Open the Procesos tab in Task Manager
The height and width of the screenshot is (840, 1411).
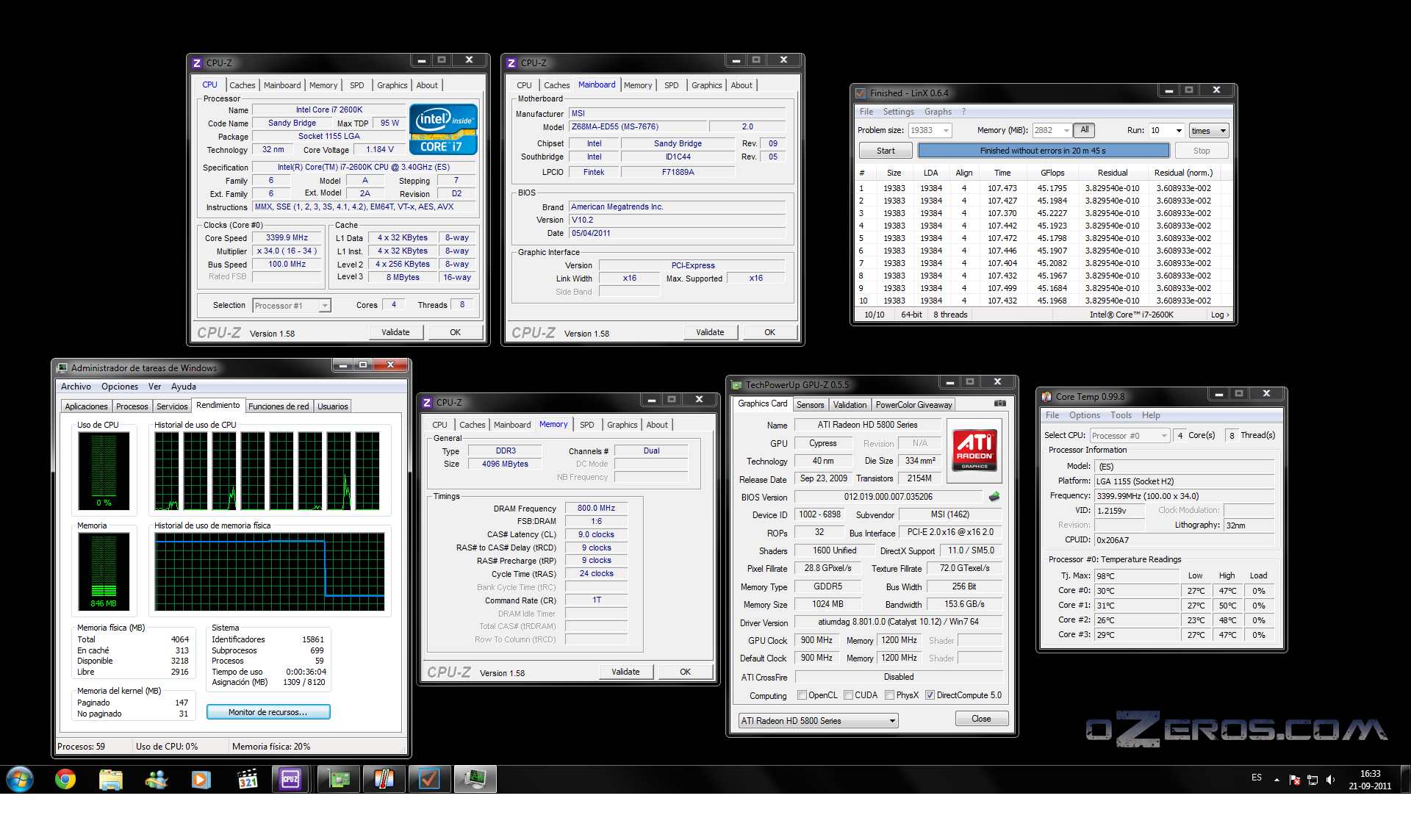132,406
